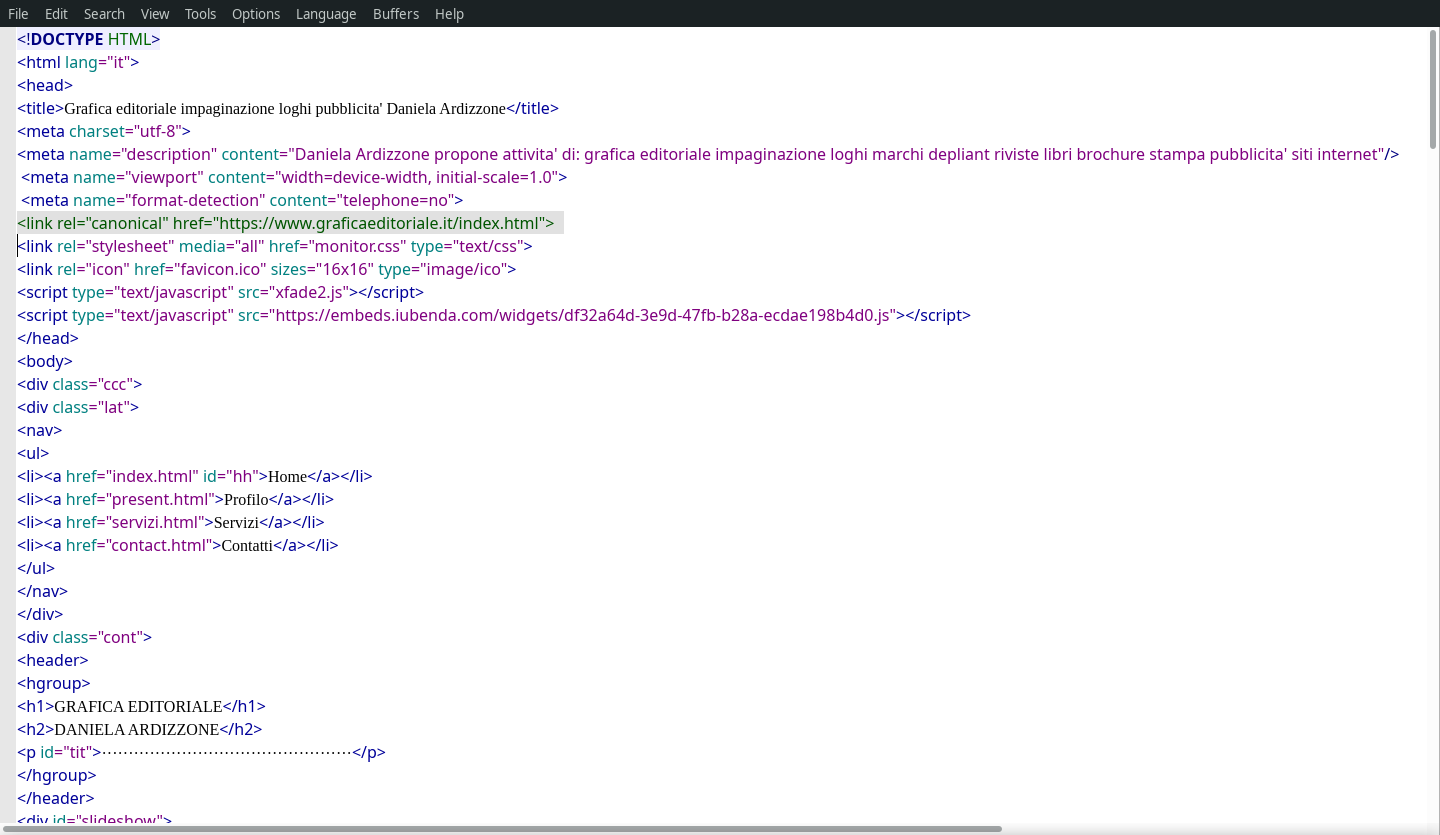Image resolution: width=1440 pixels, height=835 pixels.
Task: Open the Language menu
Action: [x=325, y=13]
